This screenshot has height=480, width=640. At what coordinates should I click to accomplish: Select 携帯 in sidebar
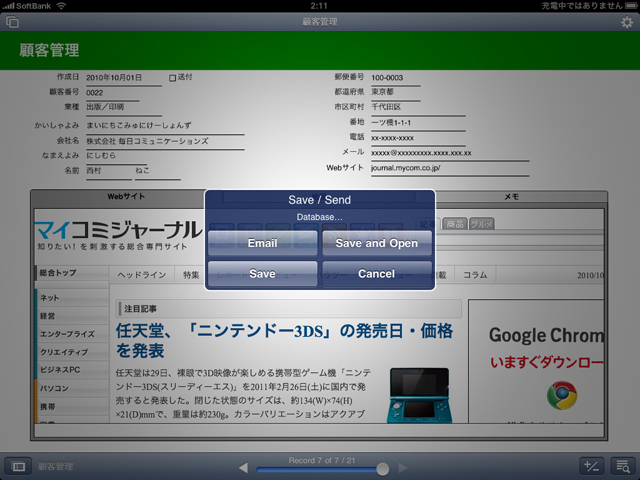point(72,407)
